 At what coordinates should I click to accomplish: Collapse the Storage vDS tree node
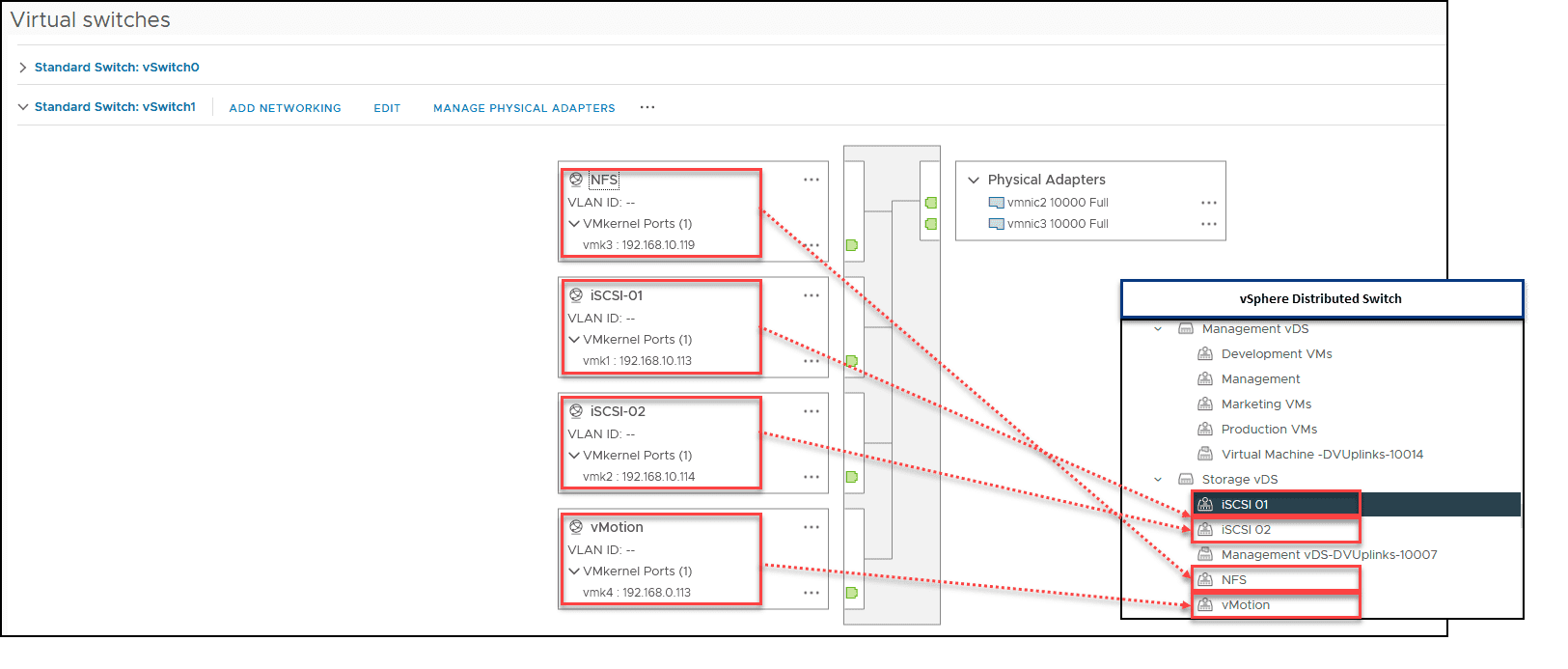click(1158, 480)
